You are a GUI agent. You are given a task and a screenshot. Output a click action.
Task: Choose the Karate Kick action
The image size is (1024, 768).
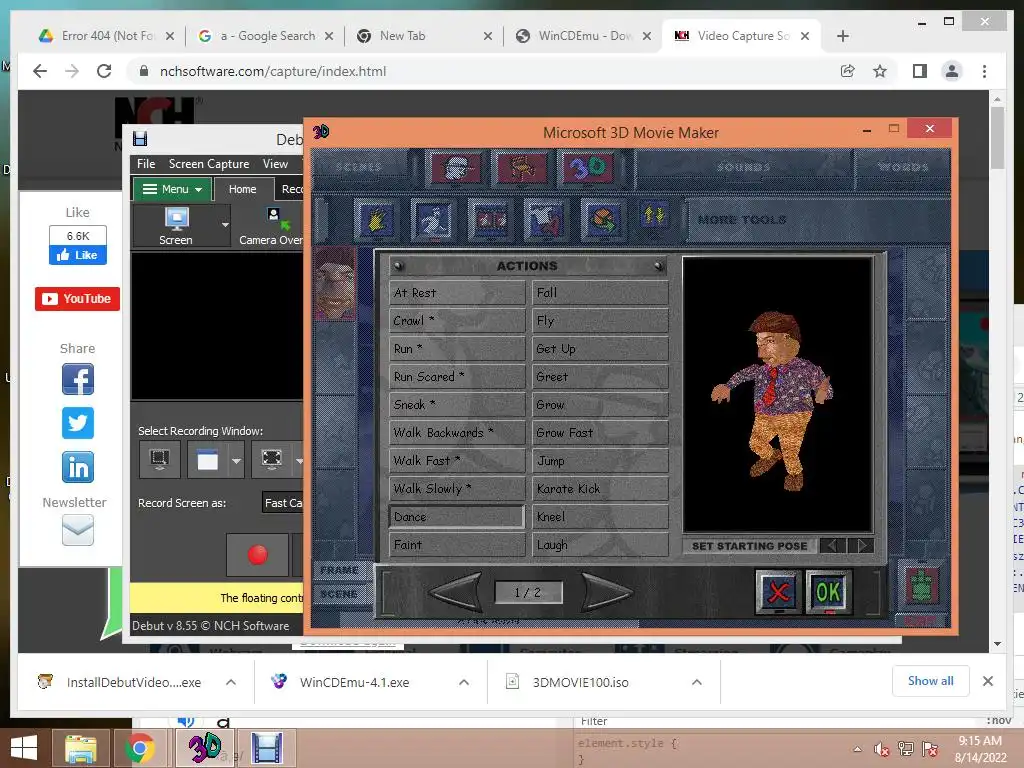click(x=600, y=488)
